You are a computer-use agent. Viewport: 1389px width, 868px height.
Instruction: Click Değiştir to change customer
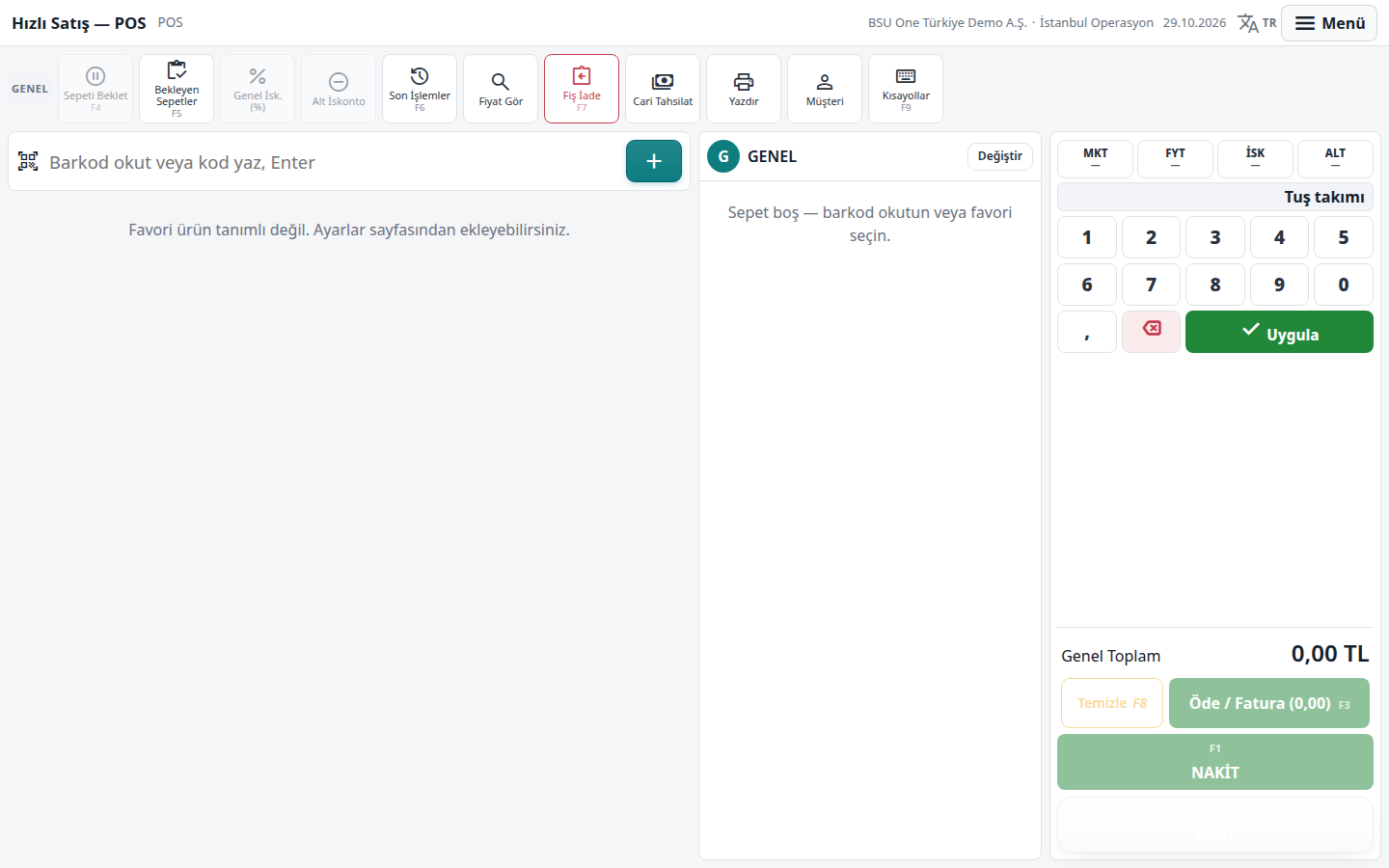pyautogui.click(x=1000, y=156)
